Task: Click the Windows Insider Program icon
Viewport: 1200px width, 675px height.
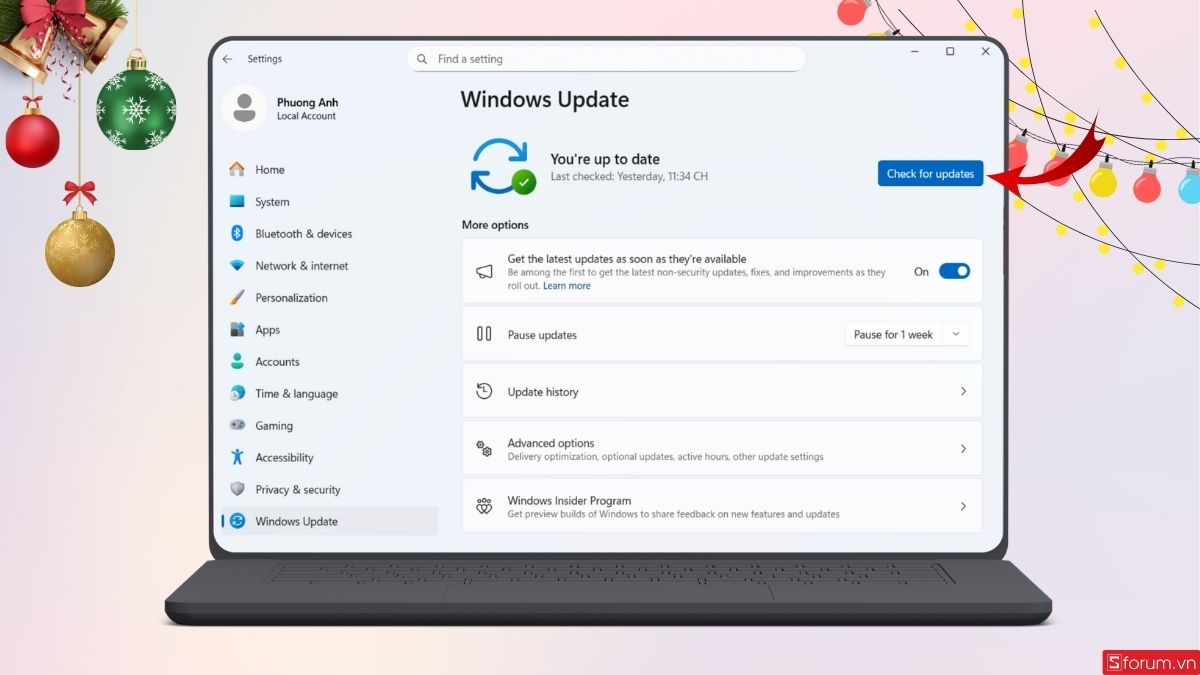Action: (484, 506)
